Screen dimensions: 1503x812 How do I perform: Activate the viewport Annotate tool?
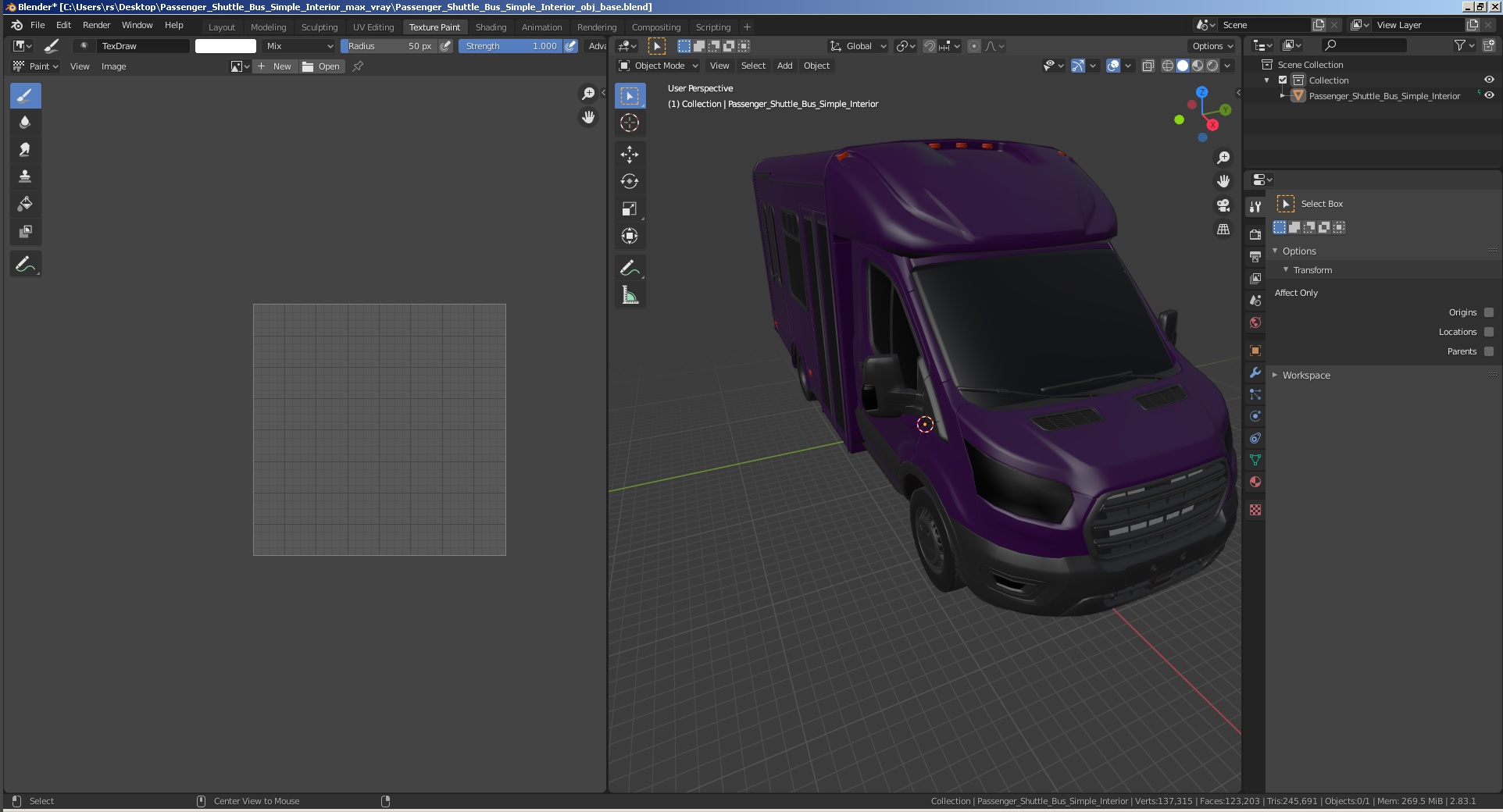pos(630,268)
